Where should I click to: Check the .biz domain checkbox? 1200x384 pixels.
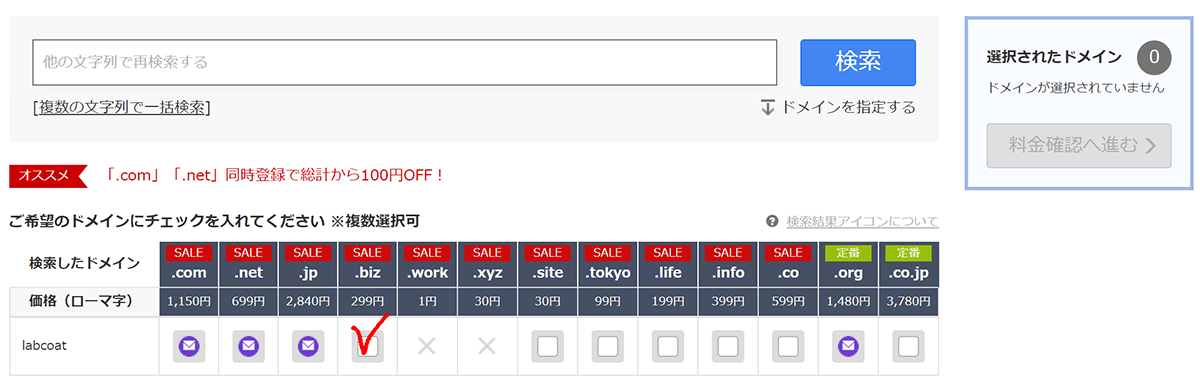(x=368, y=347)
